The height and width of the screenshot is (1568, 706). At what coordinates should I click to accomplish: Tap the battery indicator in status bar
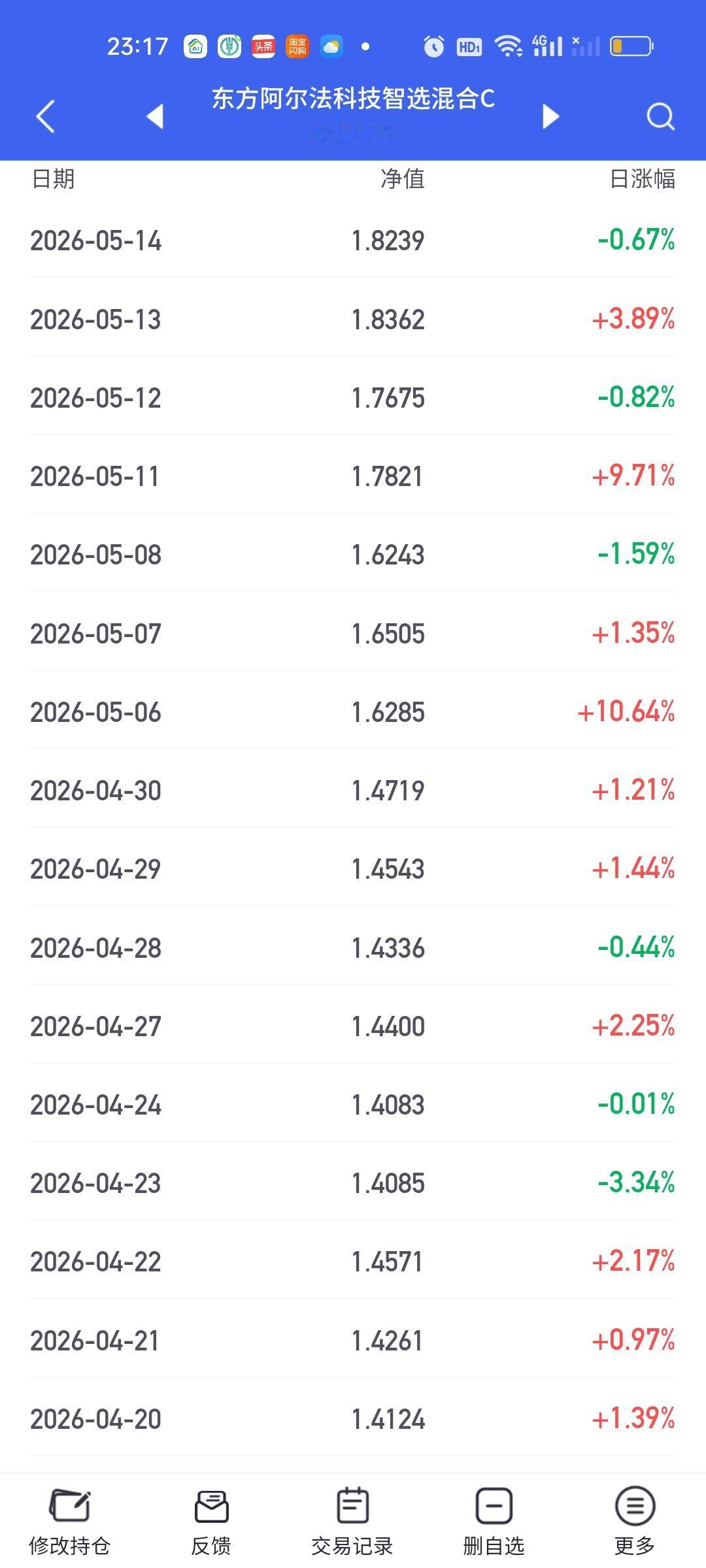(x=631, y=46)
